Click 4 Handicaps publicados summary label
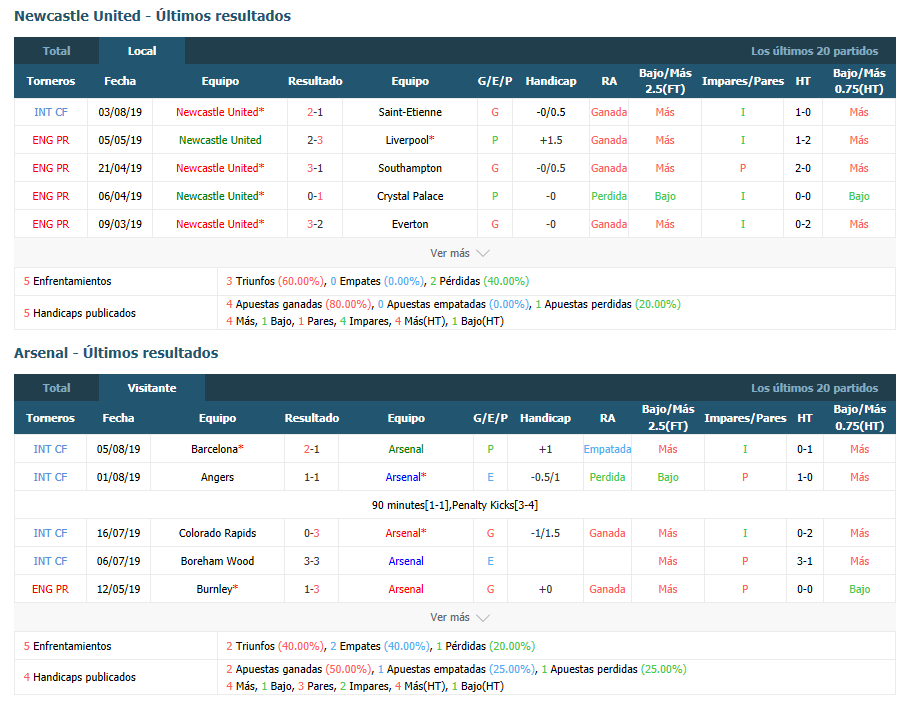904x707 pixels. pyautogui.click(x=80, y=677)
